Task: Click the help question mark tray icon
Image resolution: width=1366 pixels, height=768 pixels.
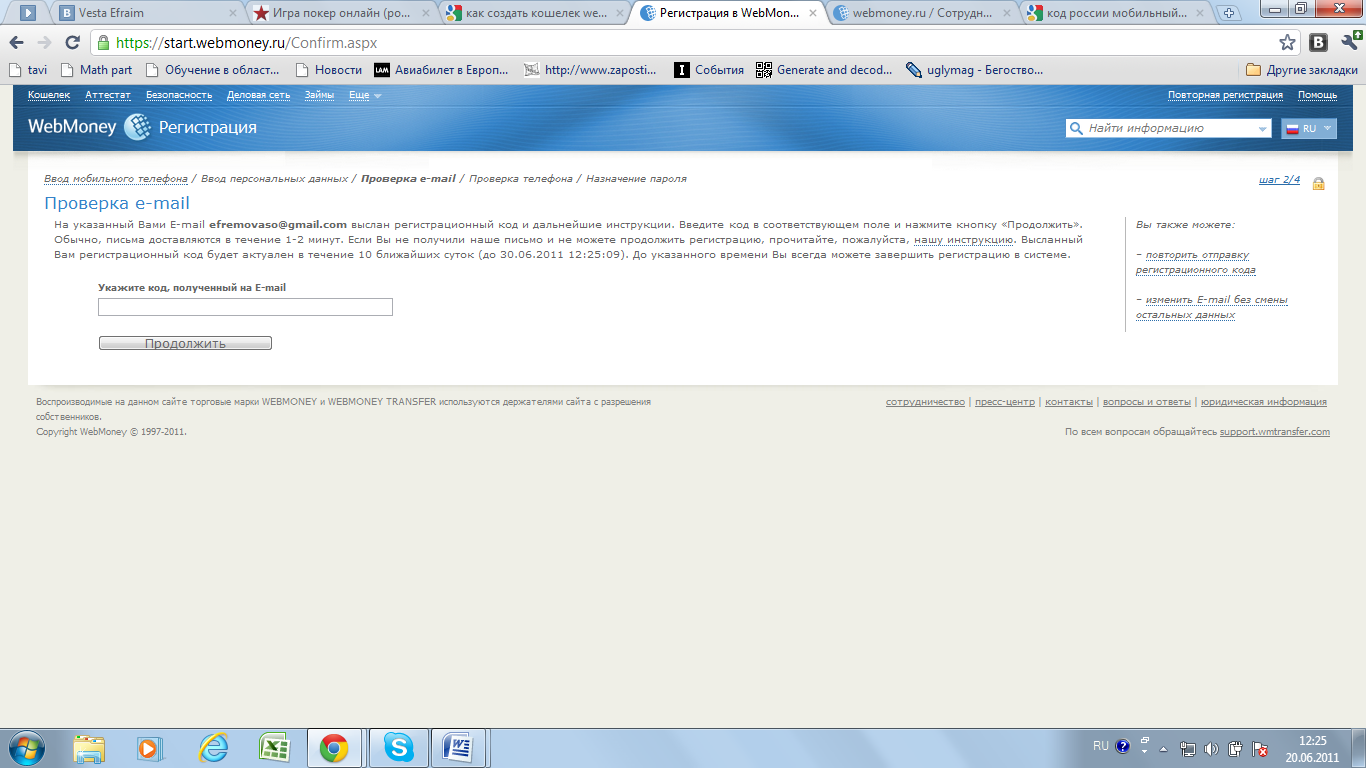Action: [x=1122, y=747]
